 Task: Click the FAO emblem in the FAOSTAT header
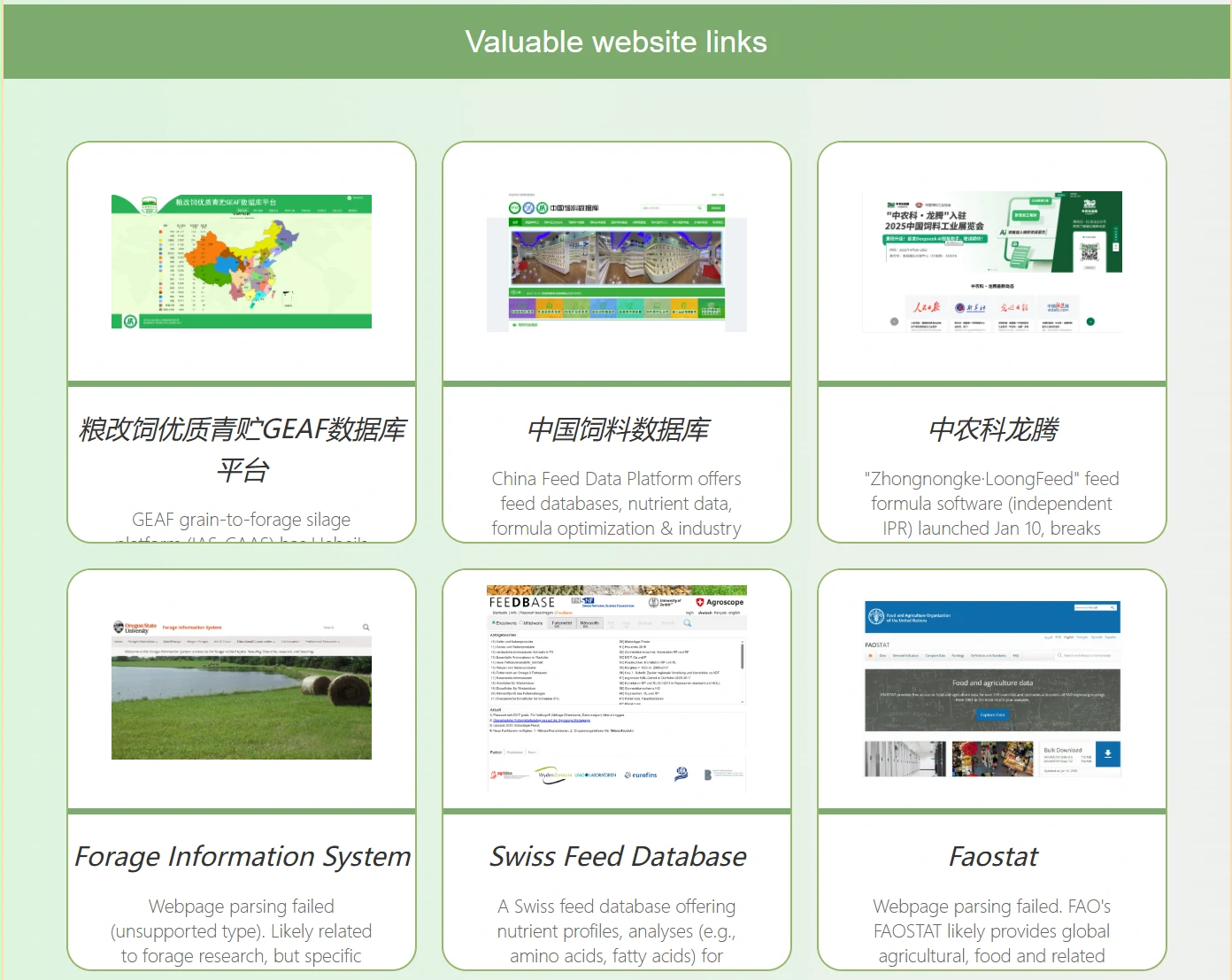click(876, 616)
